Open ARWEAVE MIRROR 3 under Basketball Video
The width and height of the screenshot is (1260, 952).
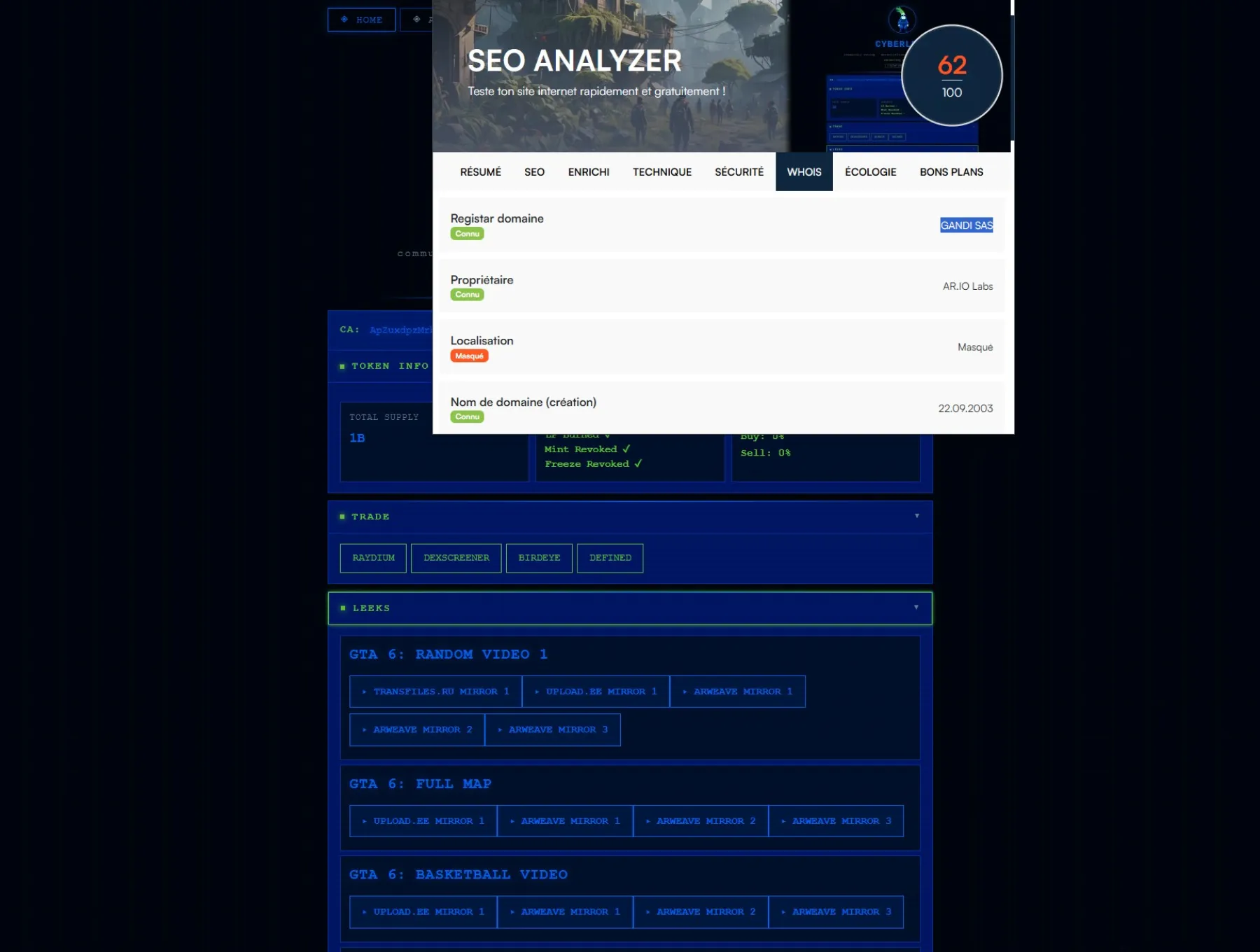pos(836,912)
